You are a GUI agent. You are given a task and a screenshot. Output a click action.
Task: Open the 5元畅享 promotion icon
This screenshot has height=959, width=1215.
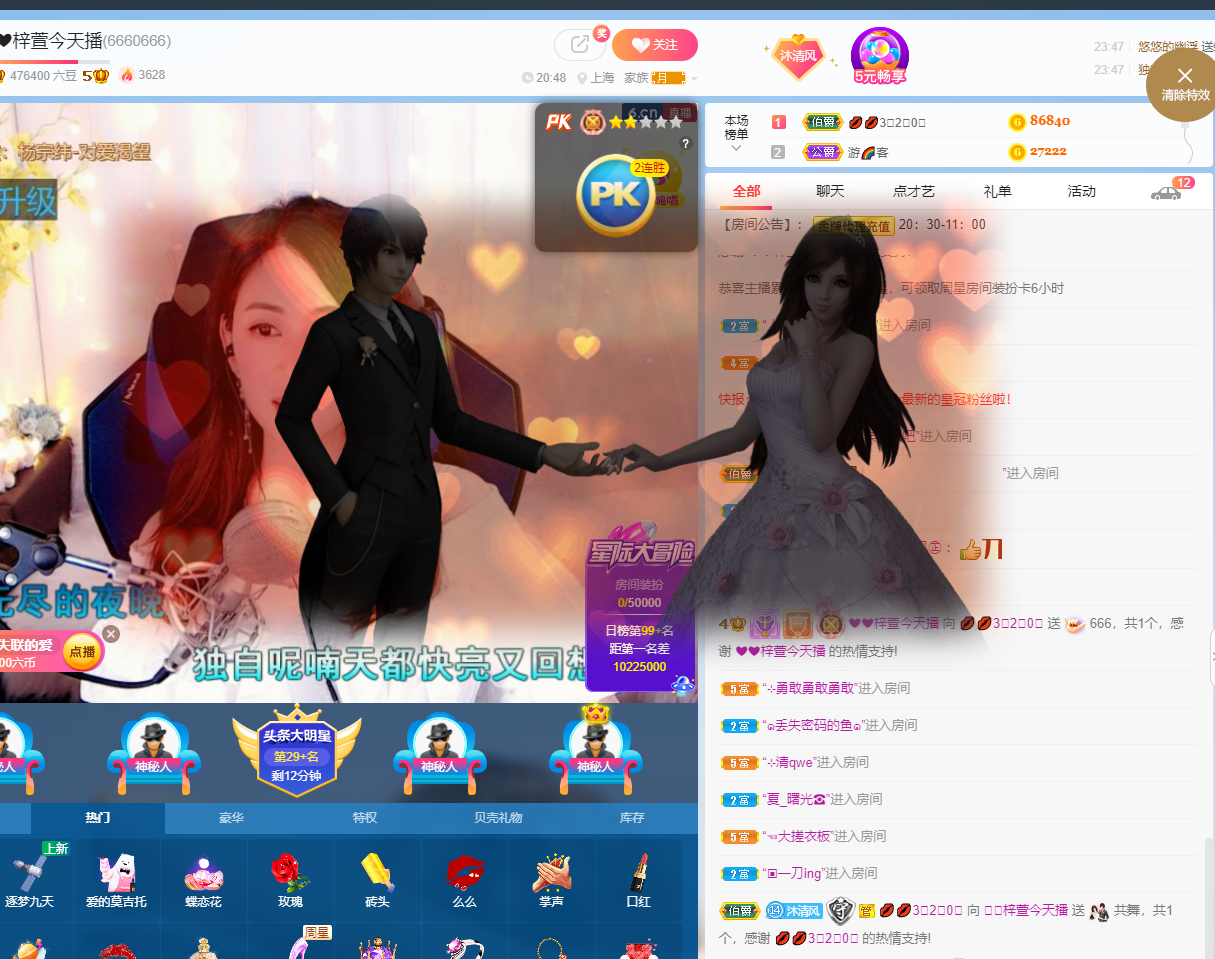[880, 55]
